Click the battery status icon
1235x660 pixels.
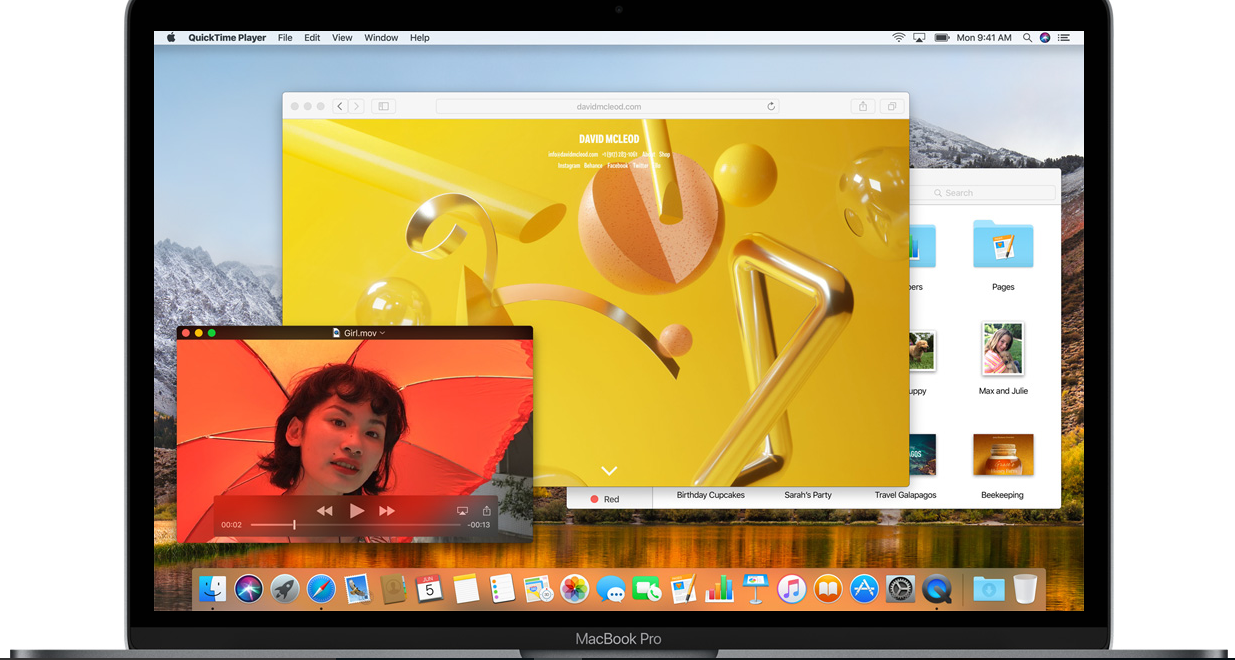[941, 38]
